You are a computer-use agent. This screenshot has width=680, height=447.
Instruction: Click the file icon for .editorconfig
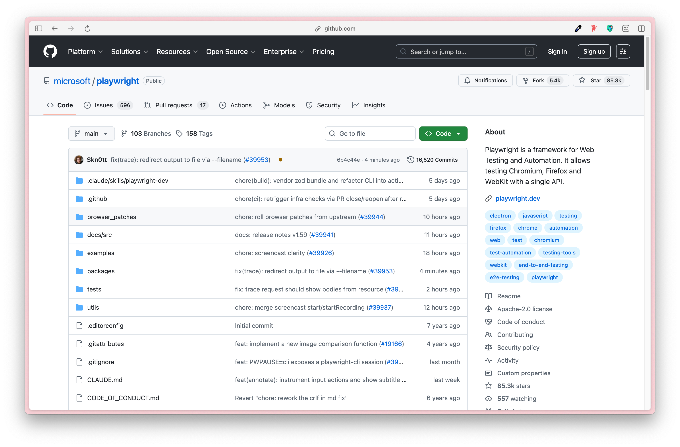click(79, 325)
